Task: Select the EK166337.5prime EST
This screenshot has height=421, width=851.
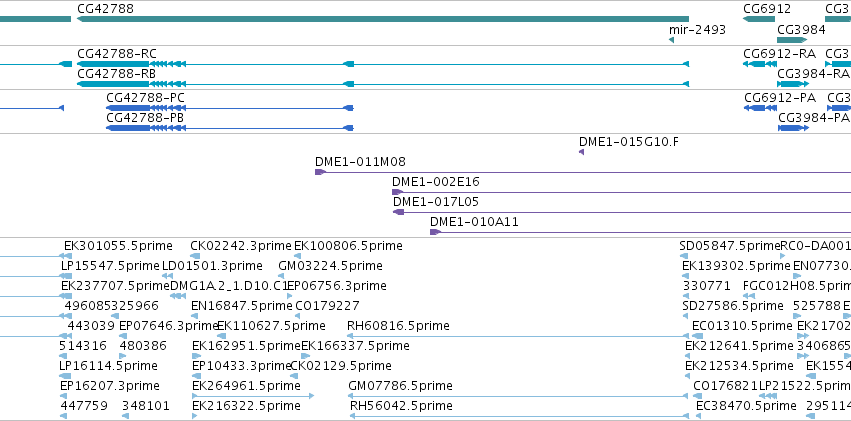Action: 305,356
